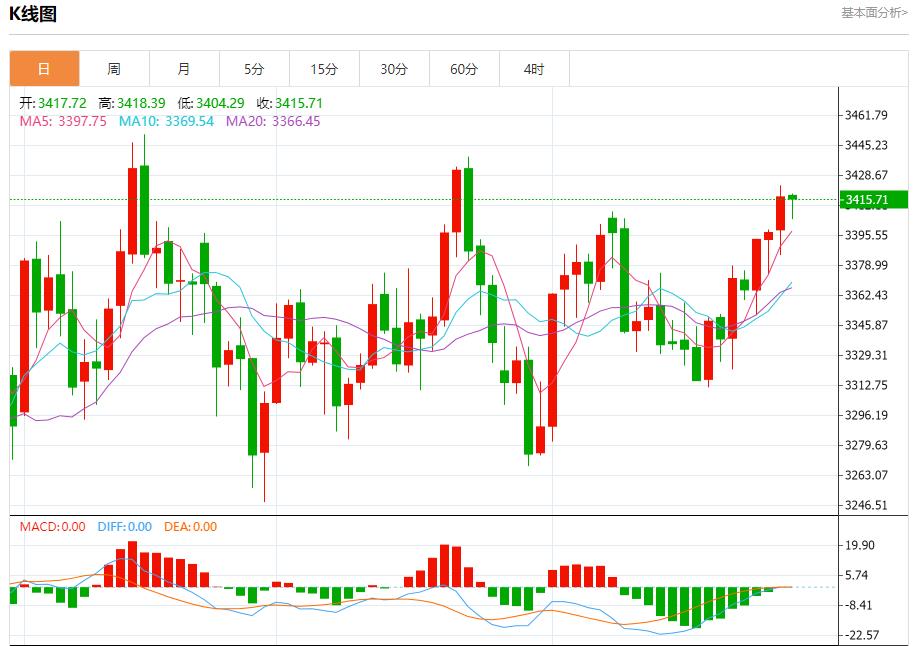This screenshot has height=646, width=915.
Task: Switch to the 月 monthly chart tab
Action: tap(183, 68)
